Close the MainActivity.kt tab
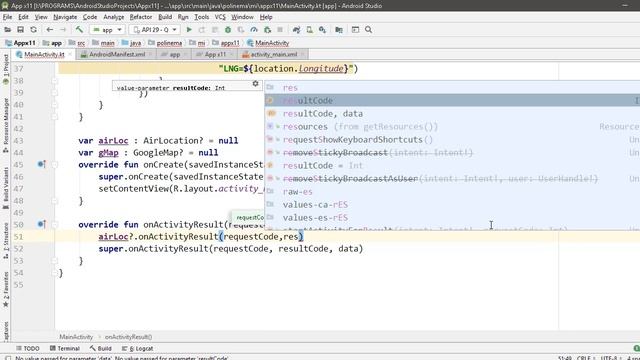This screenshot has width=640, height=360. (x=70, y=54)
